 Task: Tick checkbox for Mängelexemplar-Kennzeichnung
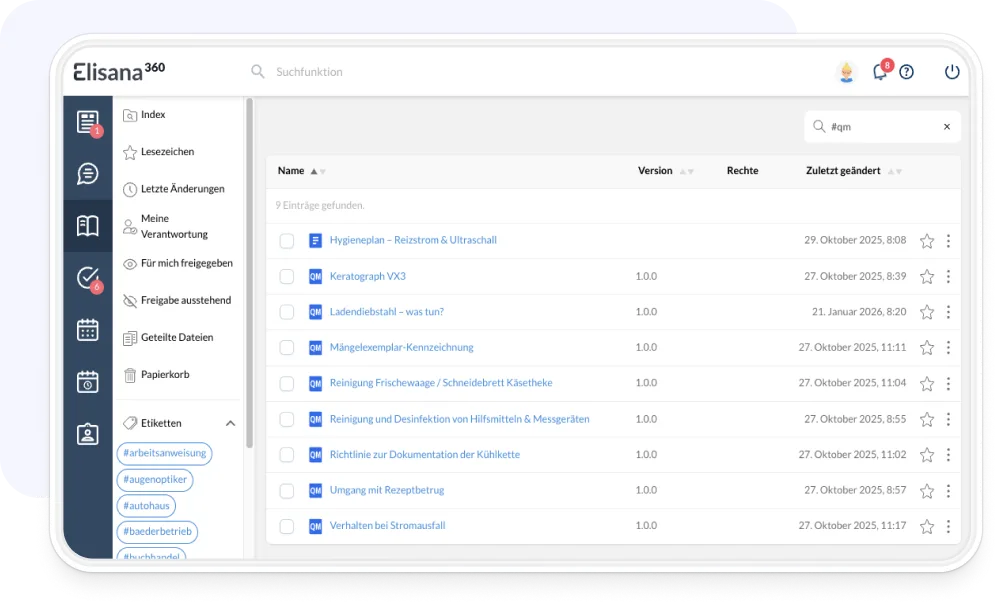point(287,348)
